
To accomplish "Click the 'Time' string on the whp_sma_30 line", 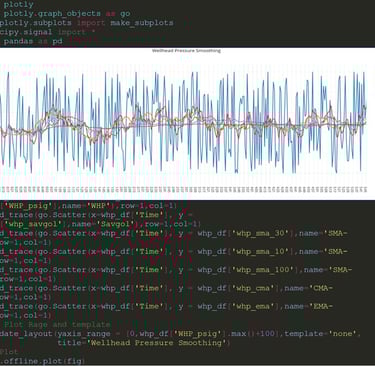I will [149, 233].
